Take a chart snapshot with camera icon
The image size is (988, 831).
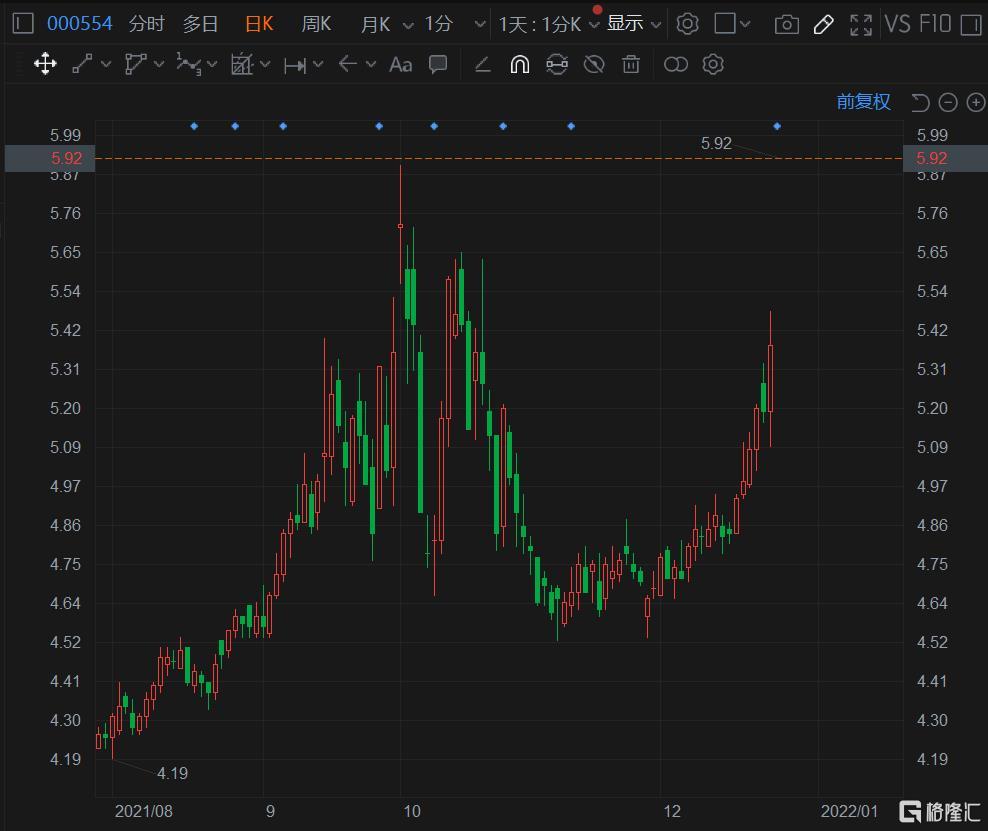coord(786,25)
